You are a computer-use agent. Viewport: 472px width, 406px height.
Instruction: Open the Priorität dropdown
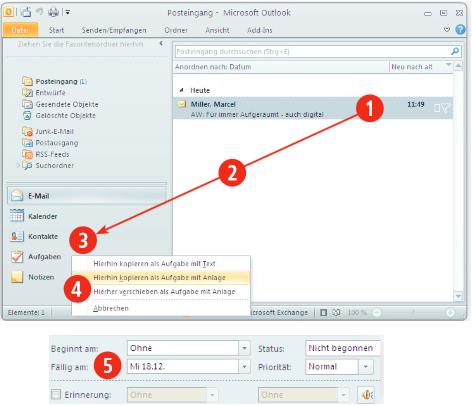(x=366, y=367)
